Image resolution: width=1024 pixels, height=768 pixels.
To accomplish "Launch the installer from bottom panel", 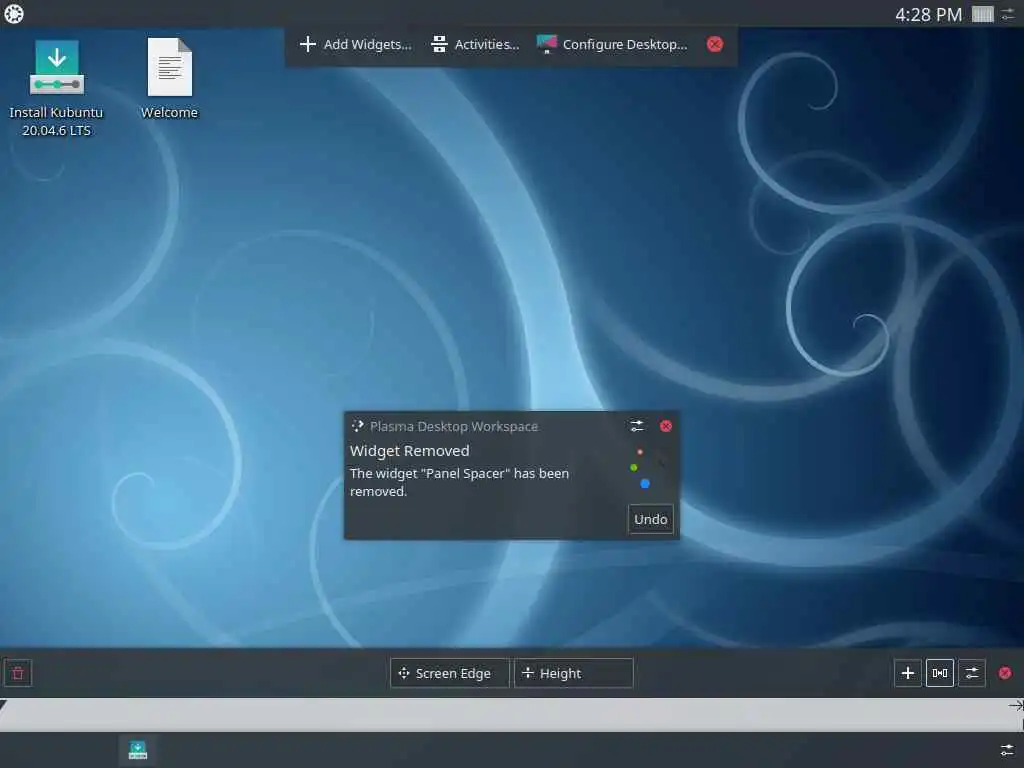I will [x=138, y=750].
